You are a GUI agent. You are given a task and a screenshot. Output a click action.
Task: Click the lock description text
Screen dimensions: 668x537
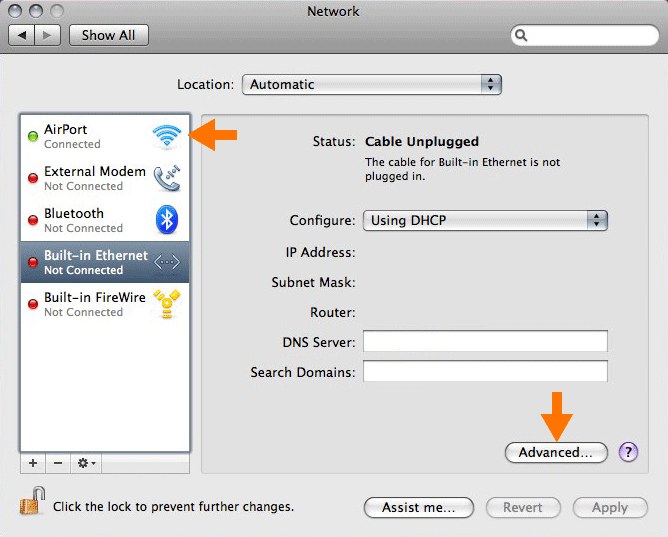coord(173,507)
